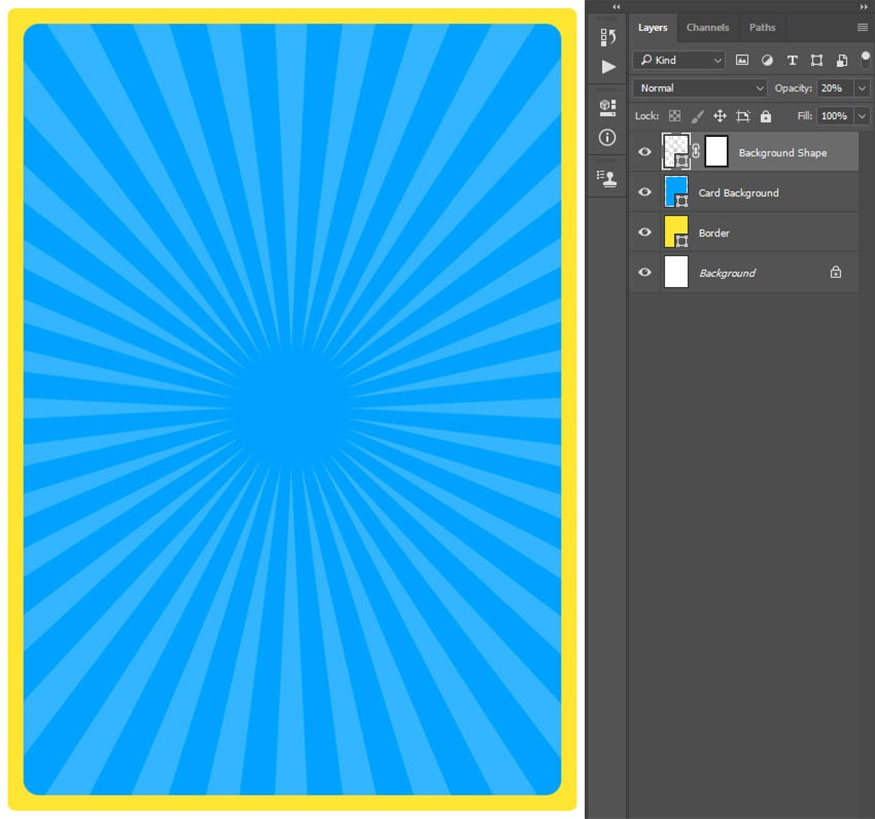This screenshot has width=875, height=819.
Task: Hide the Card Background layer
Action: 645,192
